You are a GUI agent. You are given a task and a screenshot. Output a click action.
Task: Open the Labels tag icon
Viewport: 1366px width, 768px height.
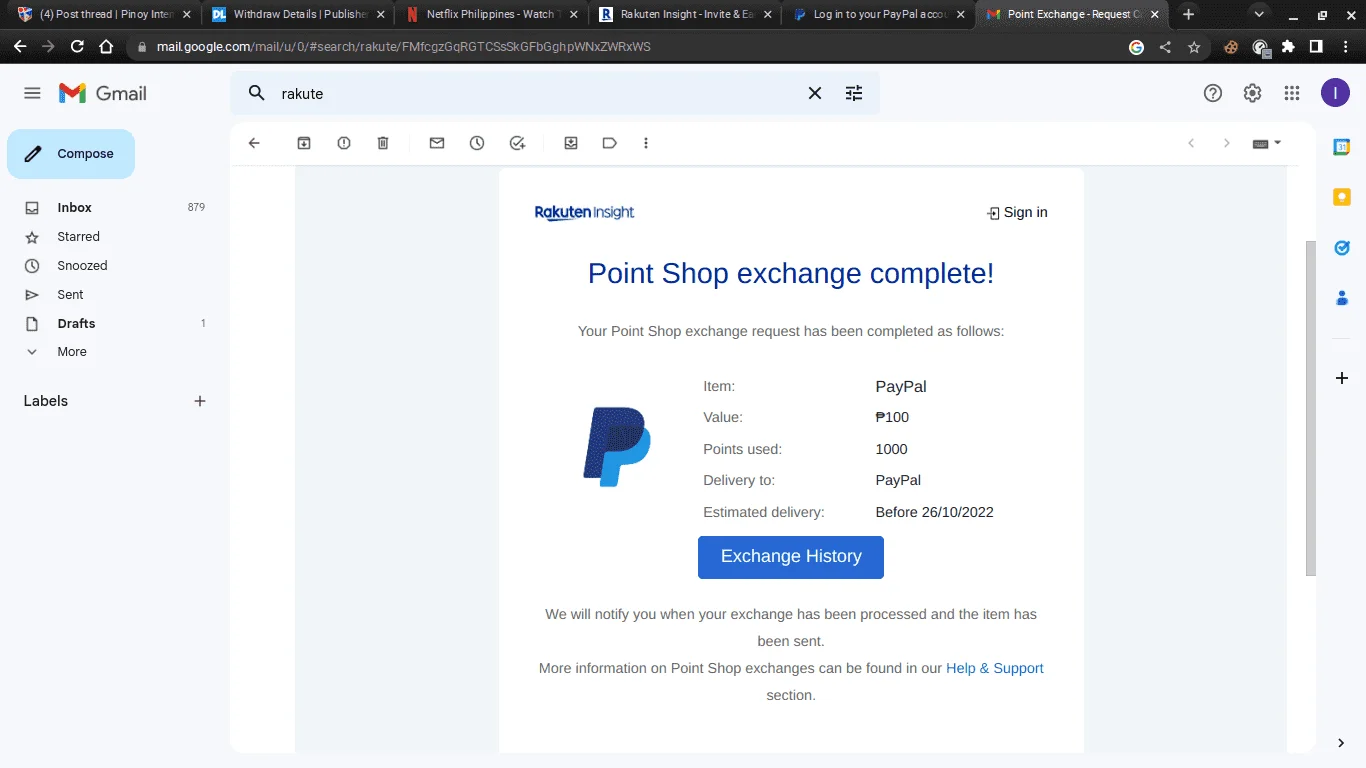[609, 143]
